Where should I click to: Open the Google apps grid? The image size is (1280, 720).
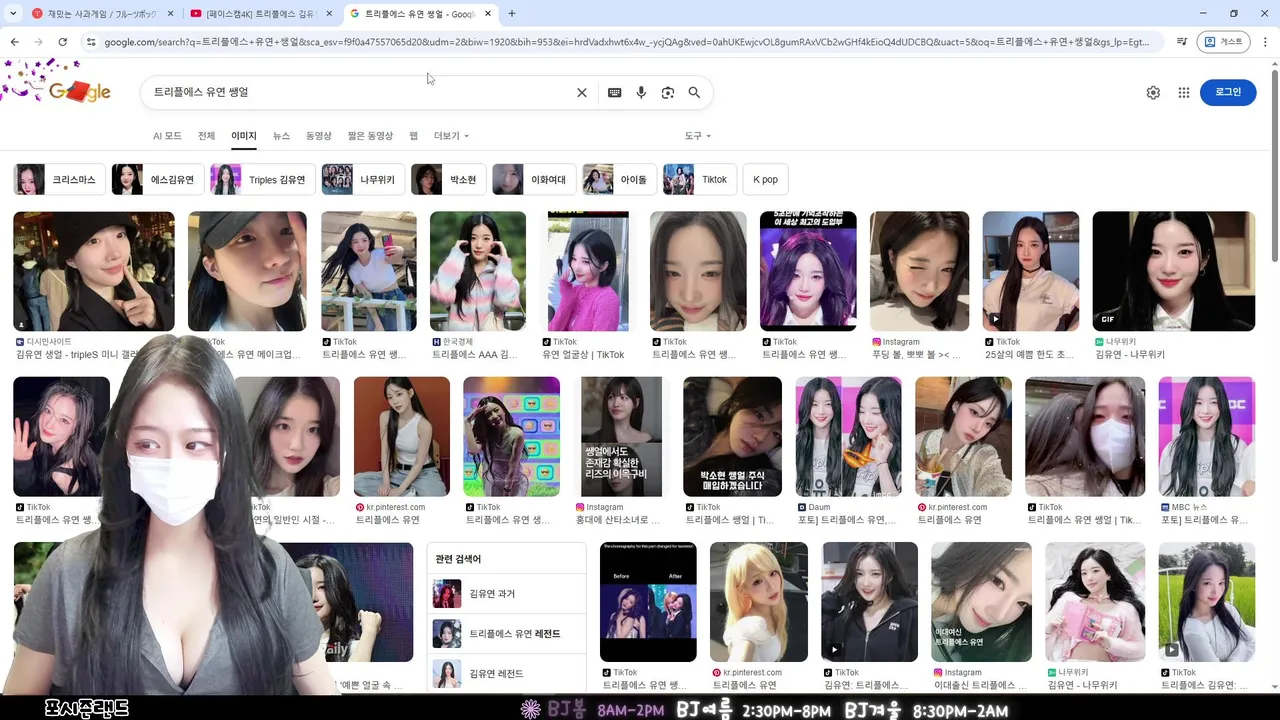click(x=1184, y=92)
